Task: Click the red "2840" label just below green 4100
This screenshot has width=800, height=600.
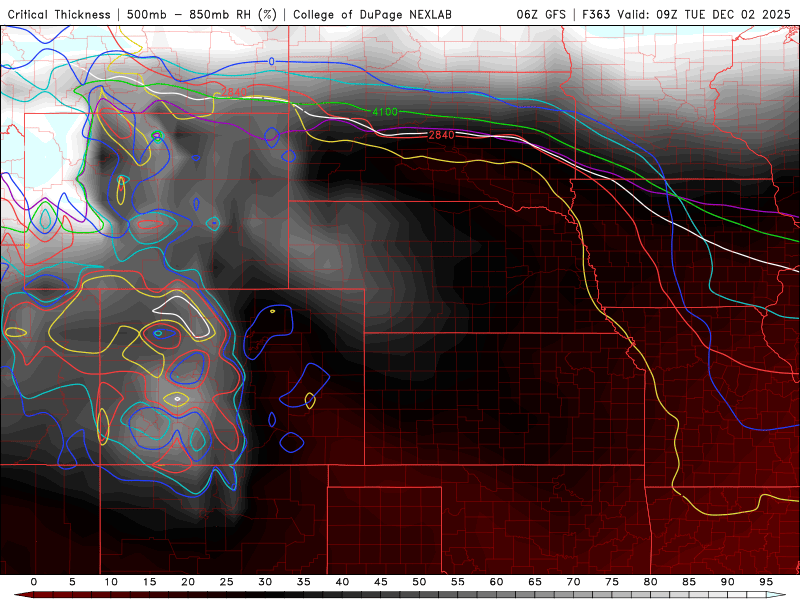Action: click(x=441, y=135)
